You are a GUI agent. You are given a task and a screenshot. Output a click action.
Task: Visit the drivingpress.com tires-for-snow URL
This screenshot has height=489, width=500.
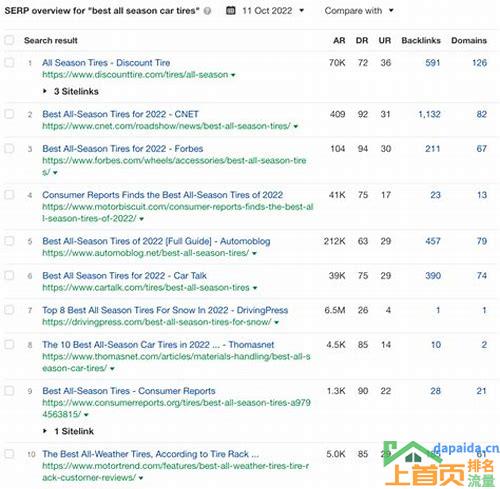tap(157, 322)
